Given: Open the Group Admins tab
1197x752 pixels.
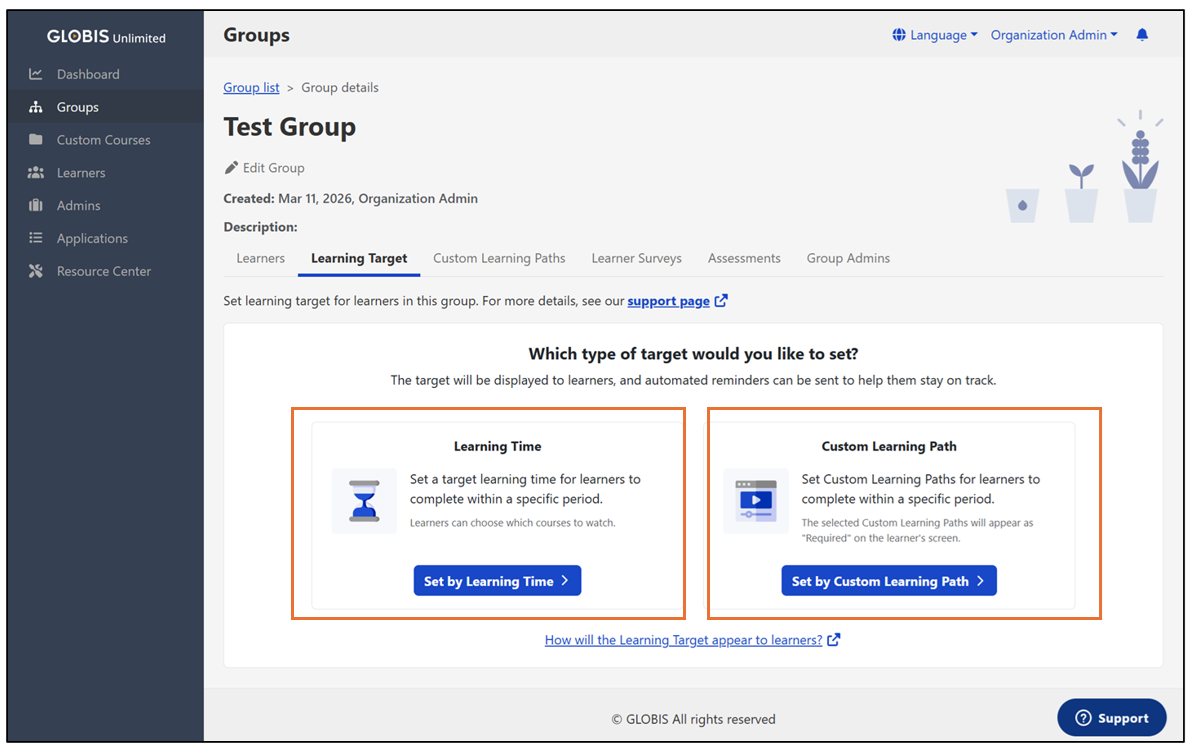Looking at the screenshot, I should [x=848, y=258].
